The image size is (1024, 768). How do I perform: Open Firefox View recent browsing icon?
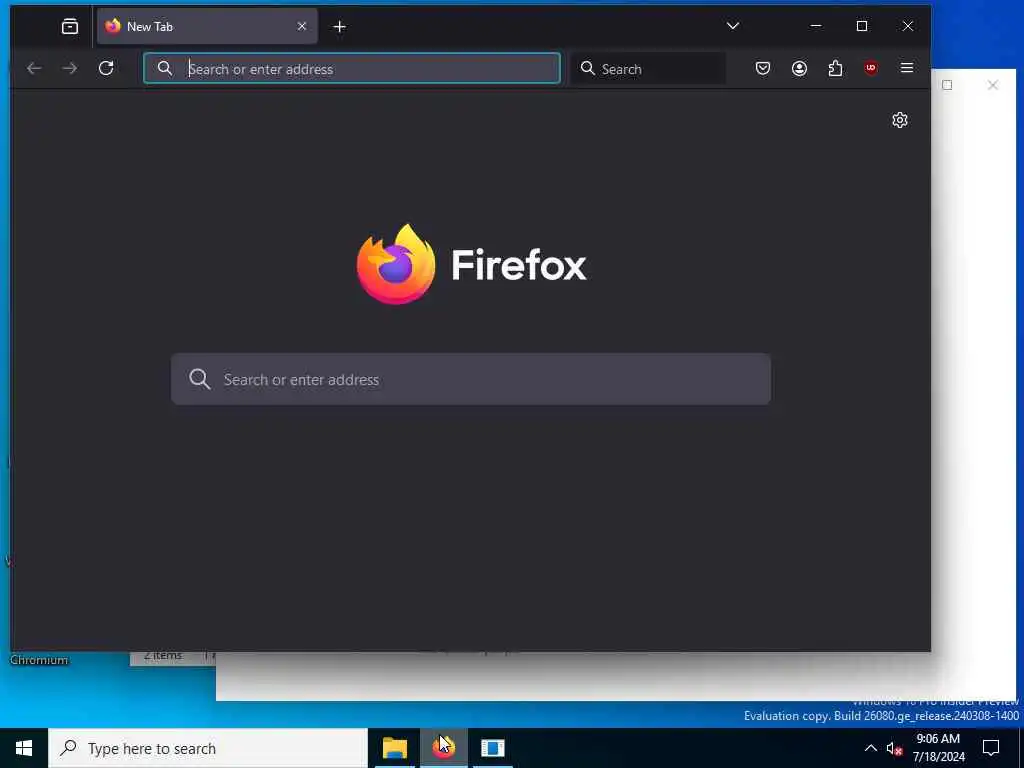[x=70, y=26]
